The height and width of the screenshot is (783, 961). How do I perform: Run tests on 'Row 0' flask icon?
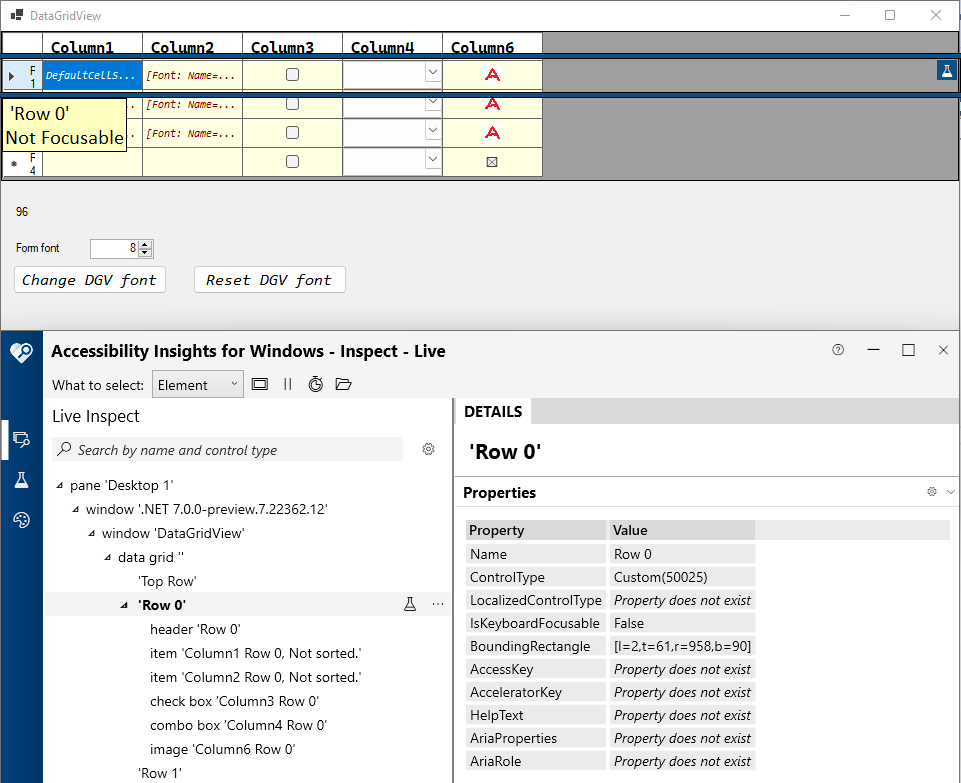click(x=410, y=605)
